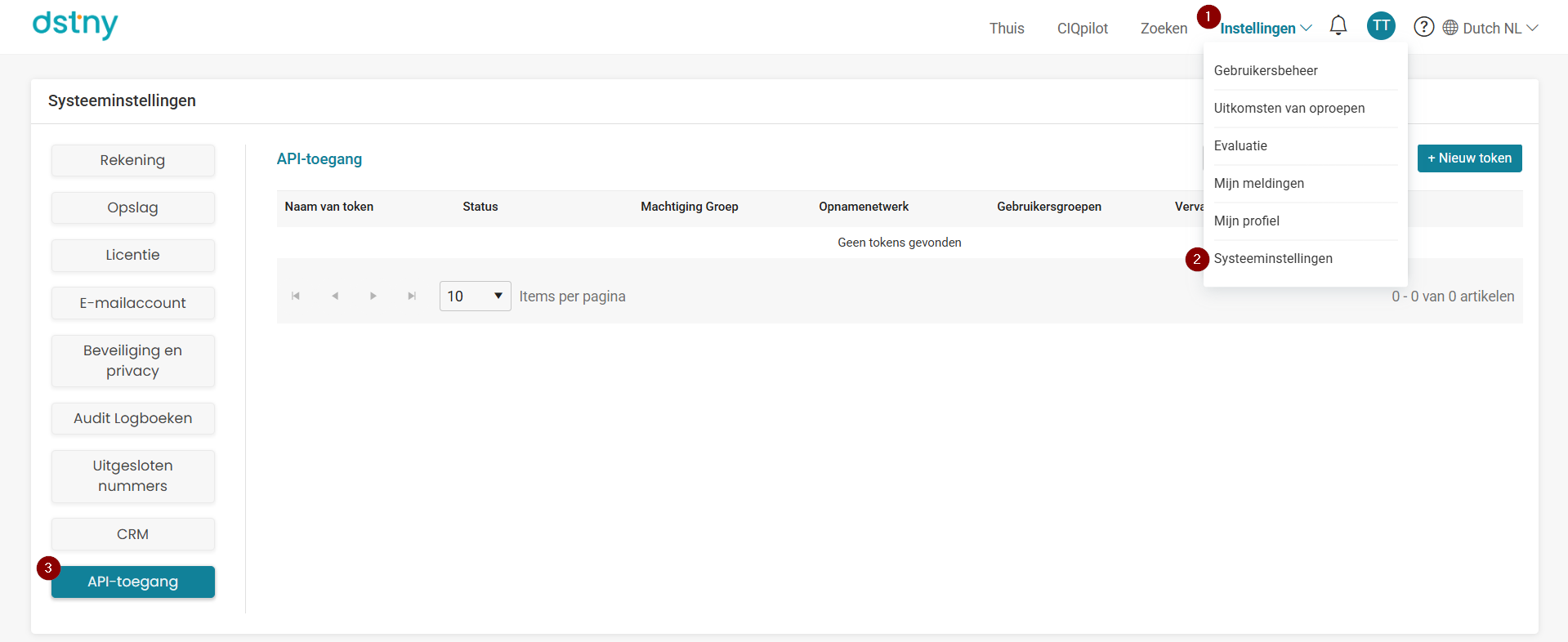1568x642 pixels.
Task: Create a token with Nieuw token
Action: [x=1469, y=158]
